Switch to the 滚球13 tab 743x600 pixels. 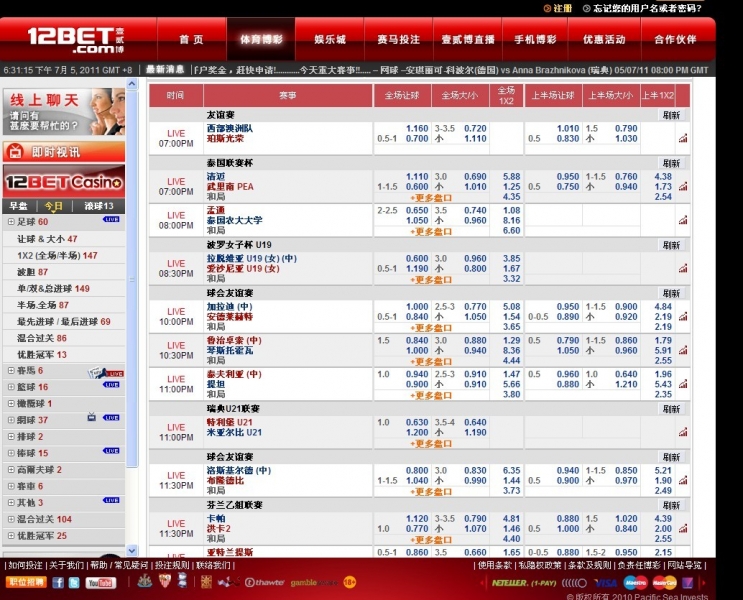point(99,206)
